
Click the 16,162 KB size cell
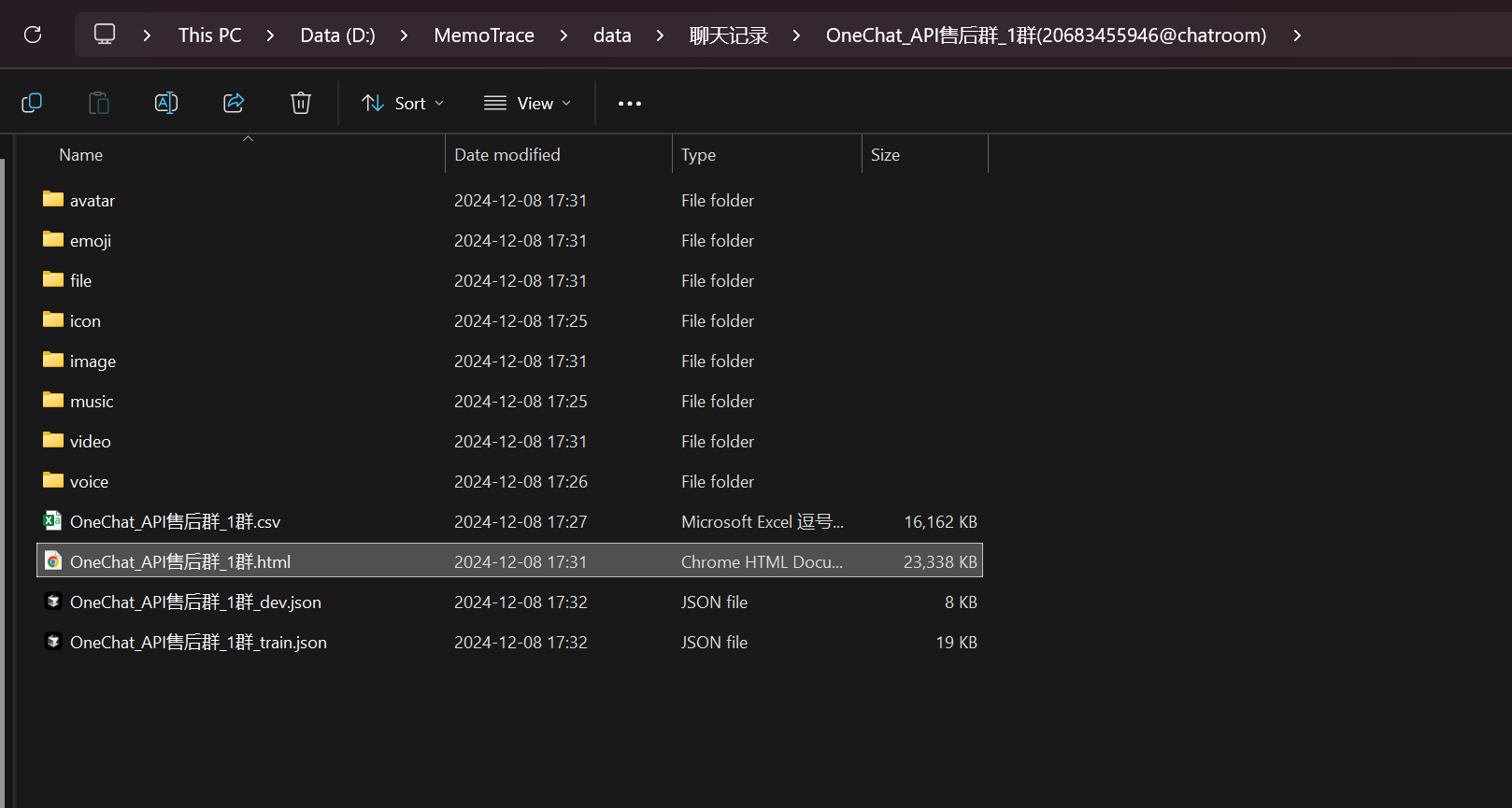click(940, 522)
